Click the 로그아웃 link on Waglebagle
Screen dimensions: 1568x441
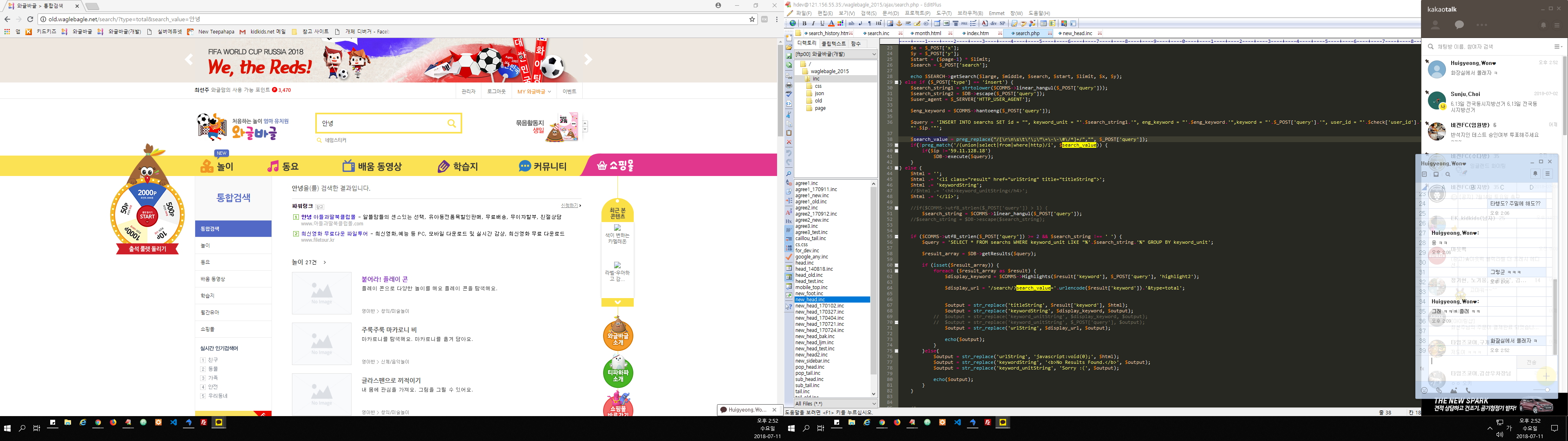point(496,91)
